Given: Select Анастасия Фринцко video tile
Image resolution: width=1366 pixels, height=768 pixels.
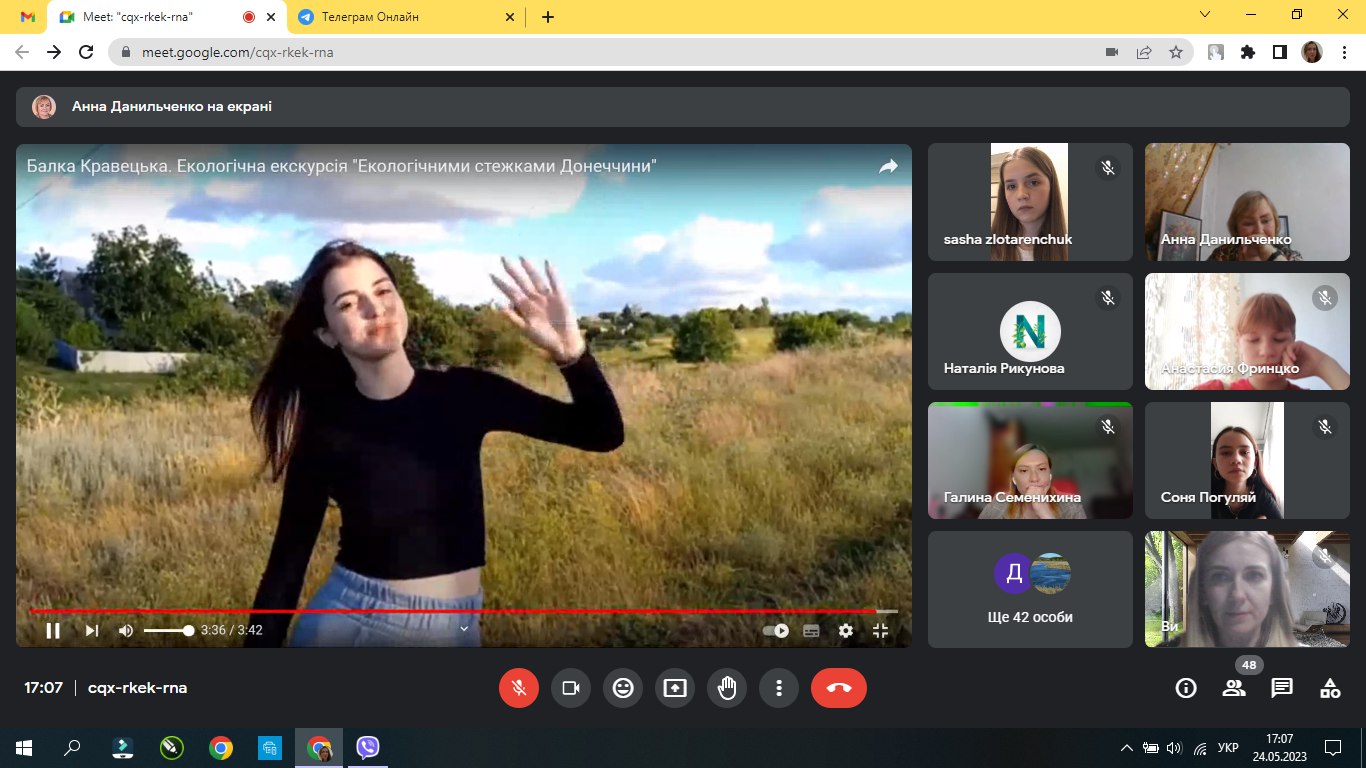Looking at the screenshot, I should tap(1247, 331).
